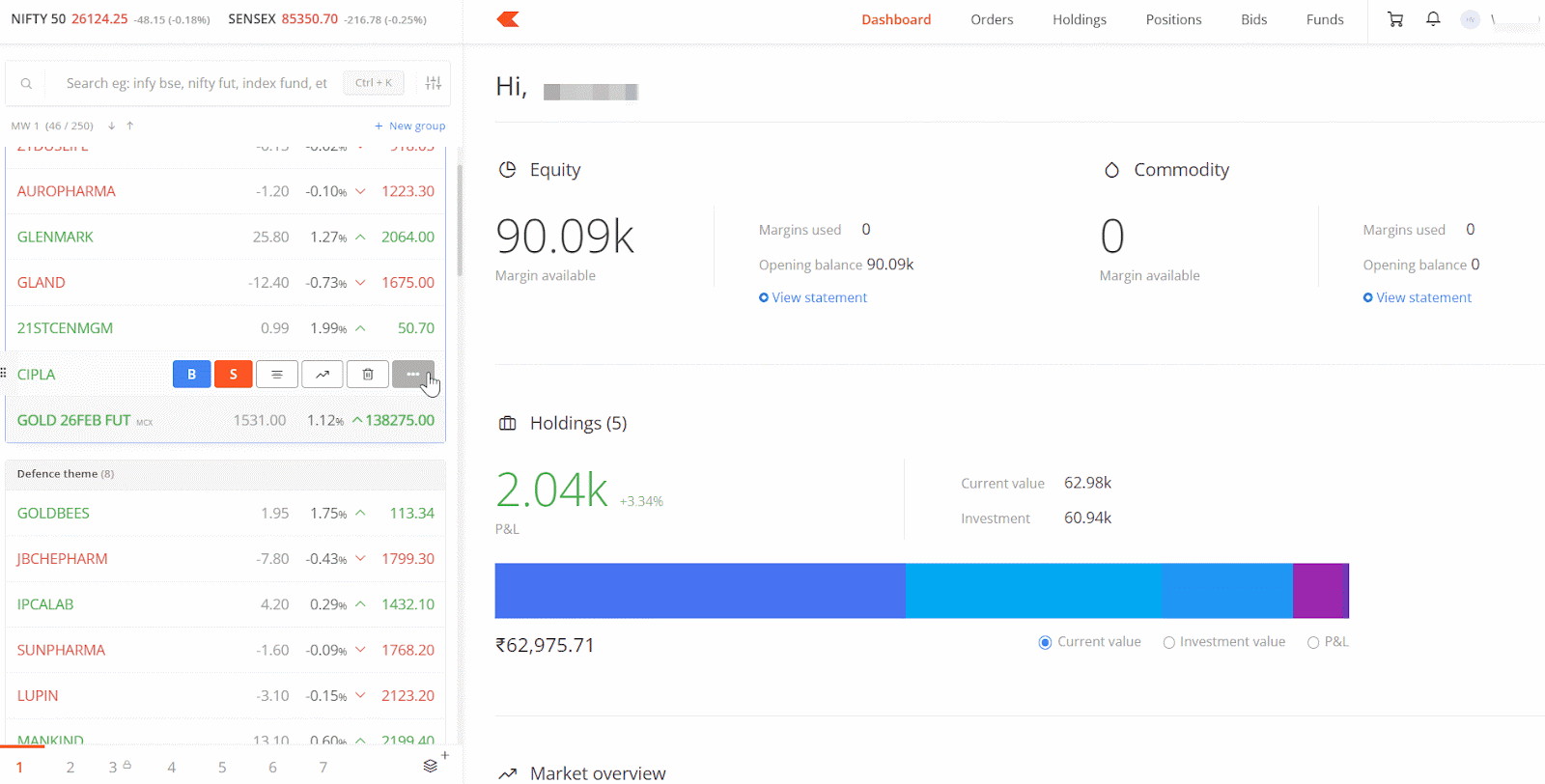Image resolution: width=1545 pixels, height=784 pixels.
Task: Create a New group in watchlist
Action: (x=410, y=126)
